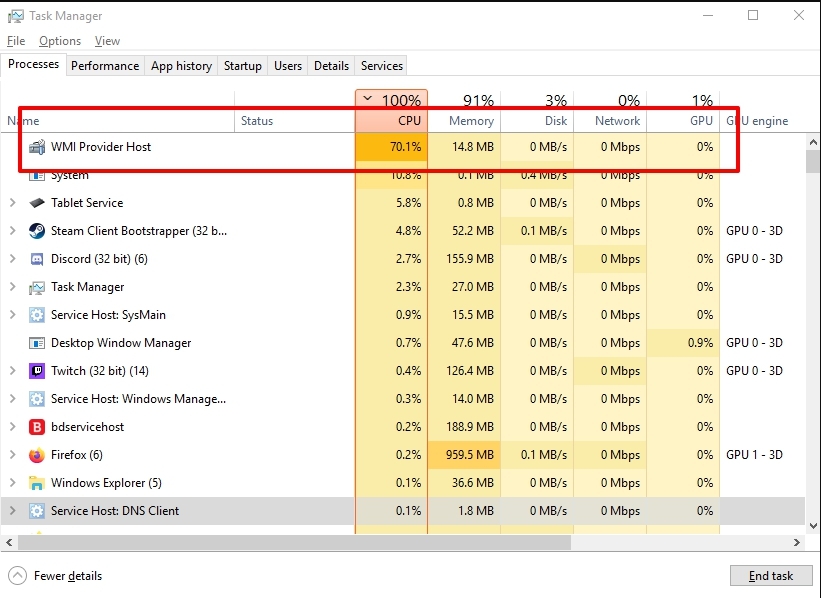
Task: Switch to the App history tab
Action: [x=181, y=66]
